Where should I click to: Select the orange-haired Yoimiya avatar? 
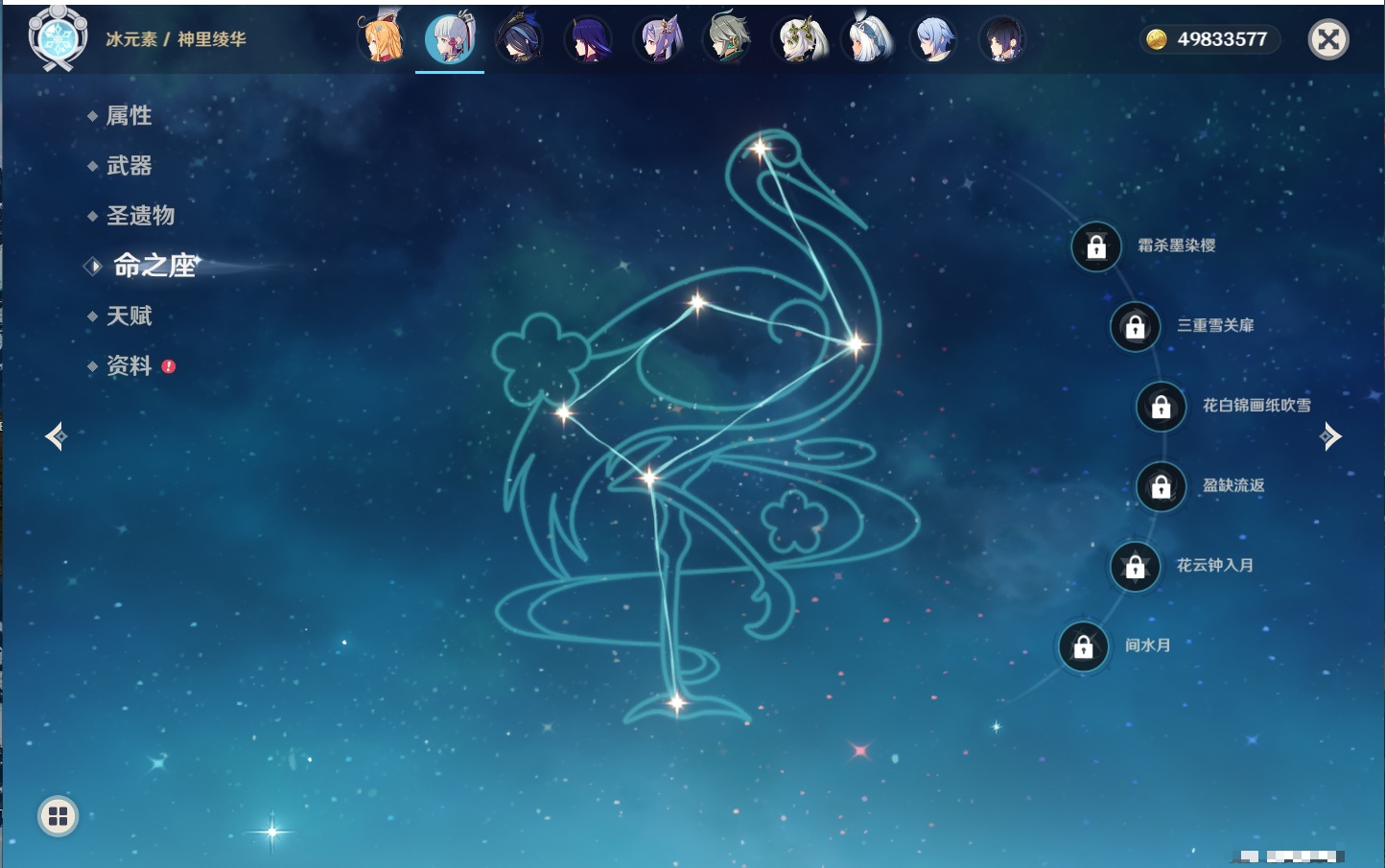pyautogui.click(x=381, y=39)
